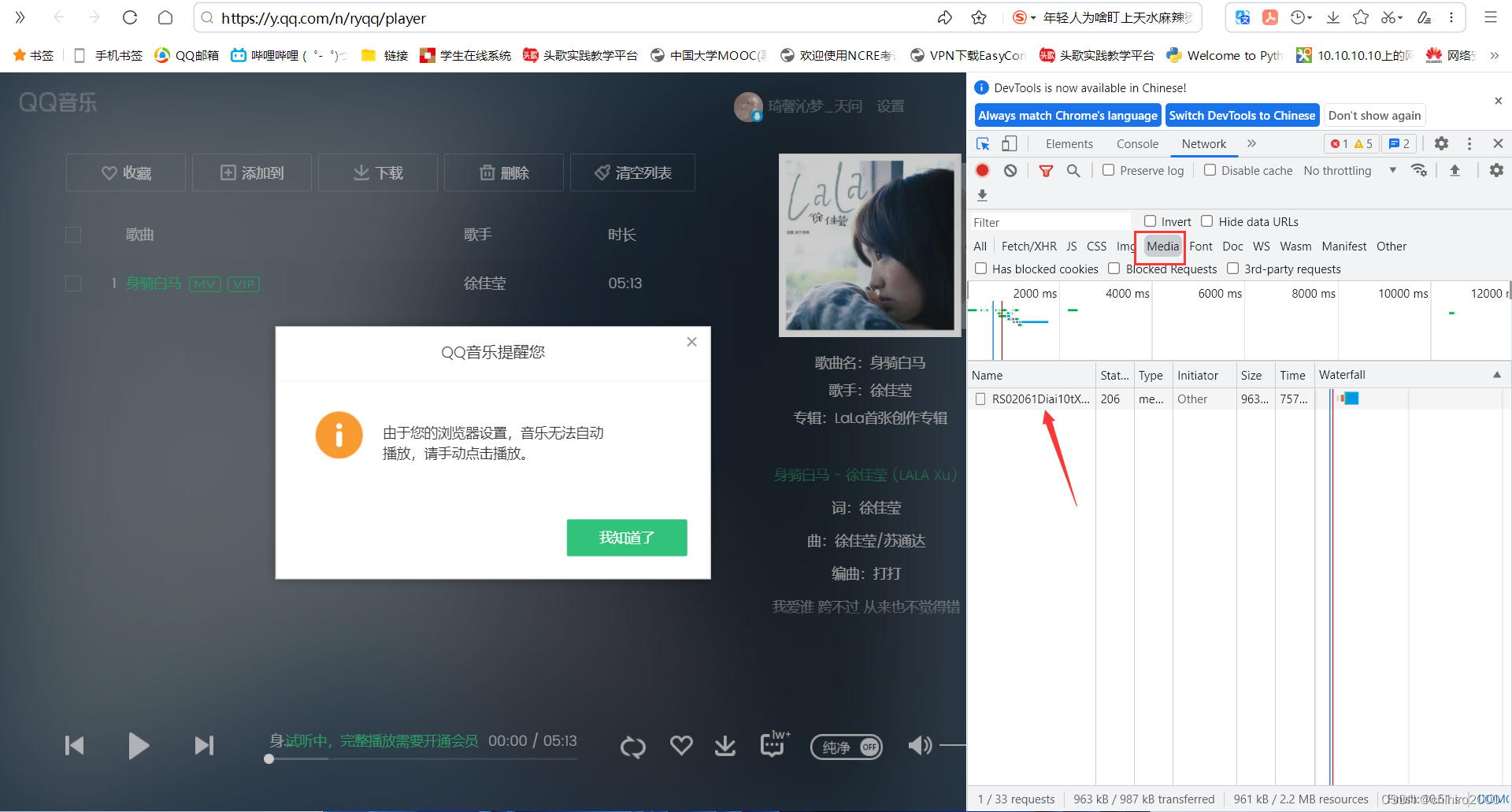
Task: Clear the network log
Action: [1010, 170]
